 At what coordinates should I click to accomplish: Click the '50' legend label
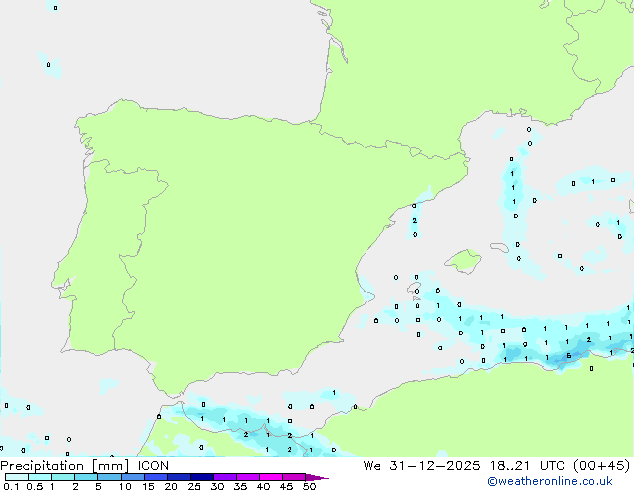coord(309,486)
